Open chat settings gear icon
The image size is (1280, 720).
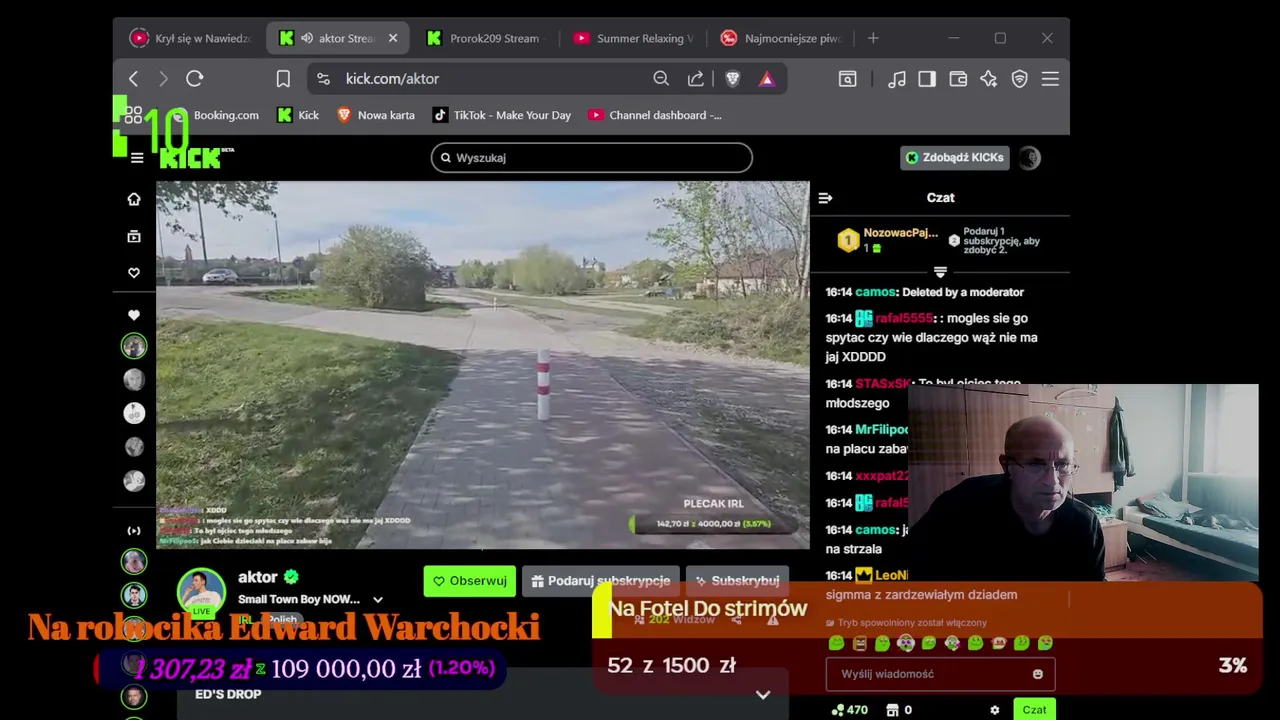994,710
